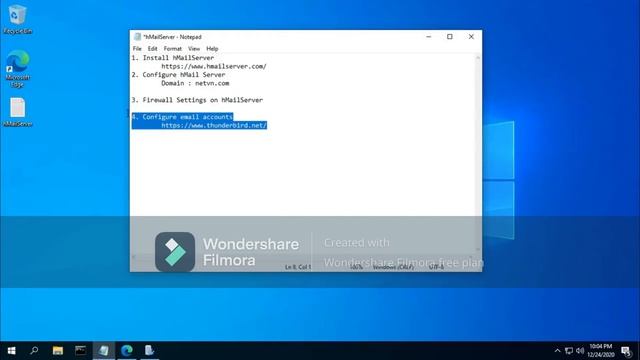Viewport: 640px width, 360px height.
Task: Maximize the Notepad window
Action: coord(450,37)
